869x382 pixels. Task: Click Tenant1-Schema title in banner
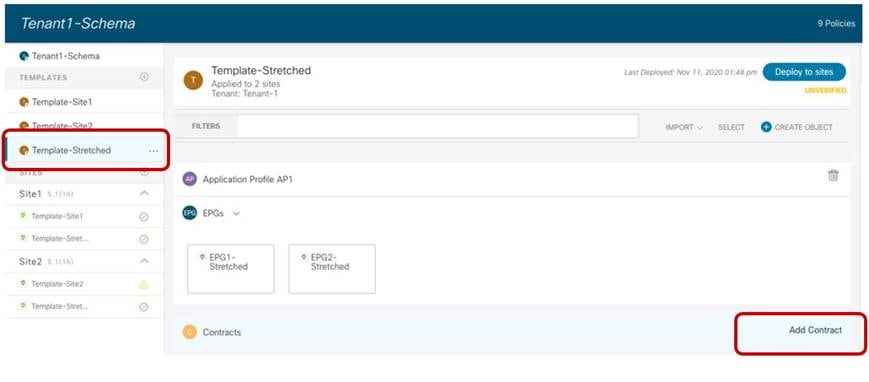[78, 23]
